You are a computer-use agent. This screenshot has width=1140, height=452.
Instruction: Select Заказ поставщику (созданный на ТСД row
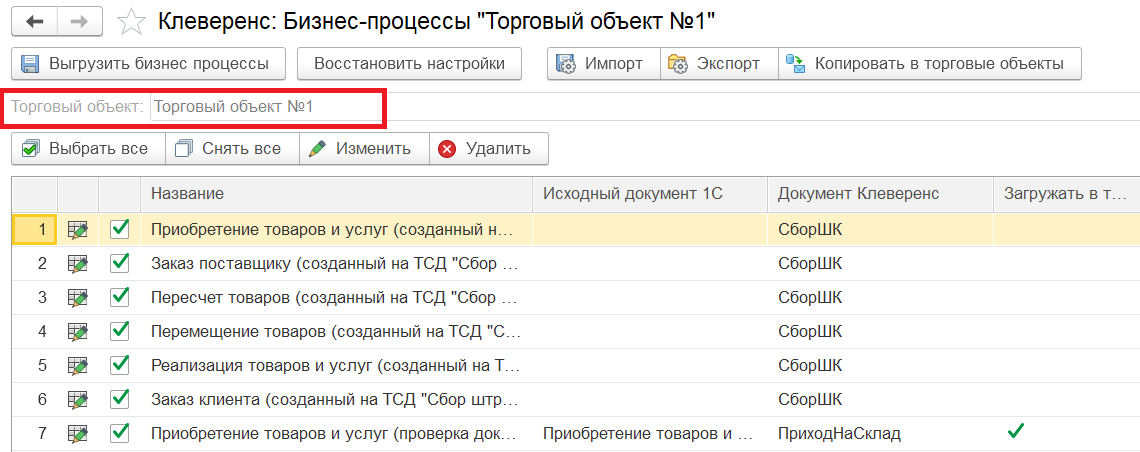click(335, 264)
